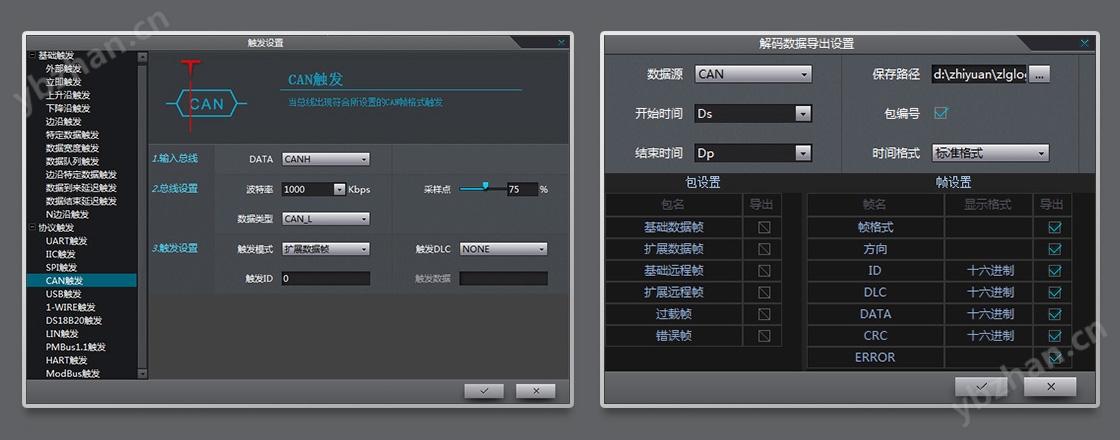Open the 保存路径 browse (...) button
This screenshot has height=440, width=1120.
click(x=1040, y=74)
